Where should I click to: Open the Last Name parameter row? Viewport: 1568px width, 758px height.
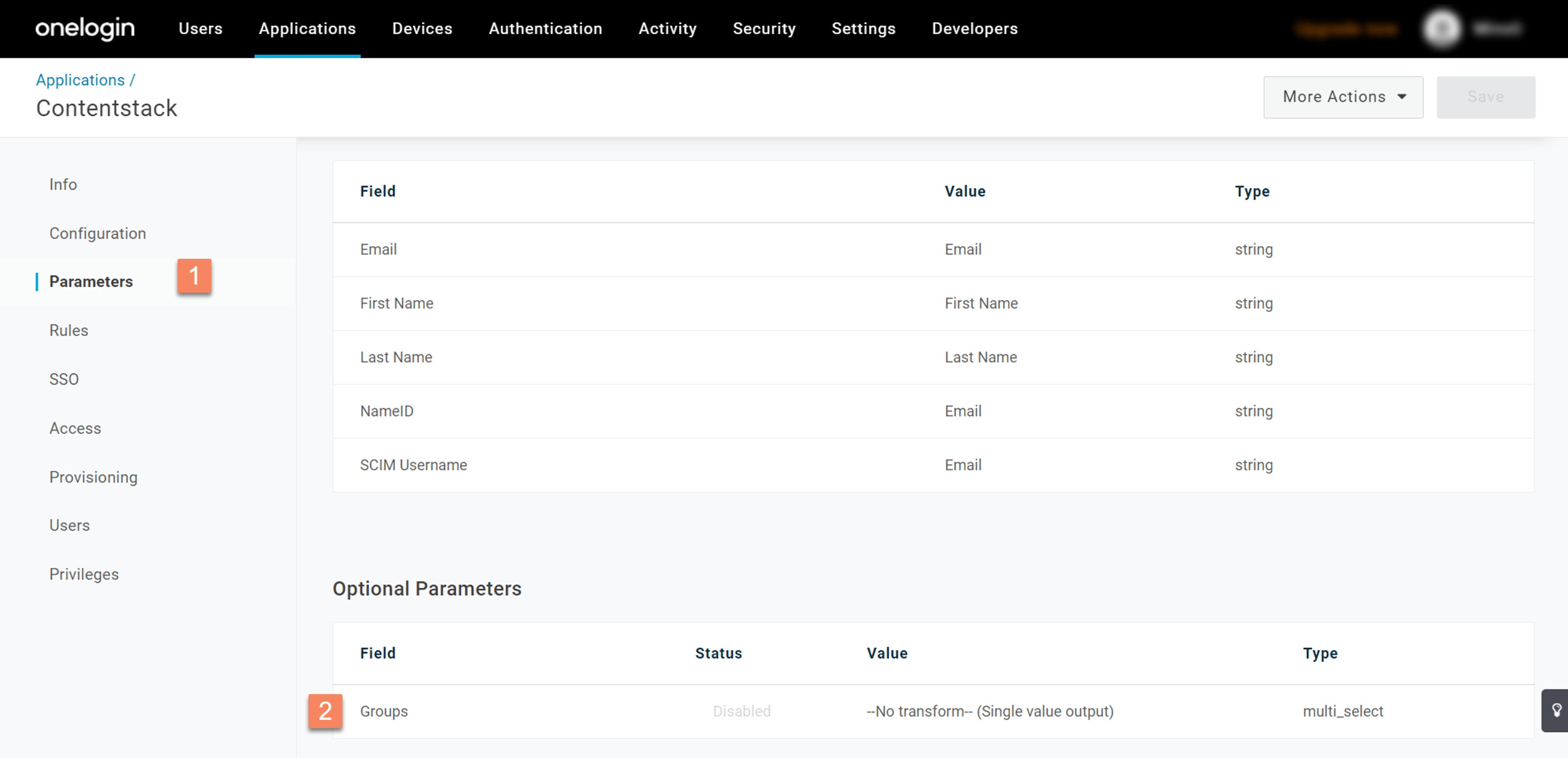pyautogui.click(x=933, y=357)
